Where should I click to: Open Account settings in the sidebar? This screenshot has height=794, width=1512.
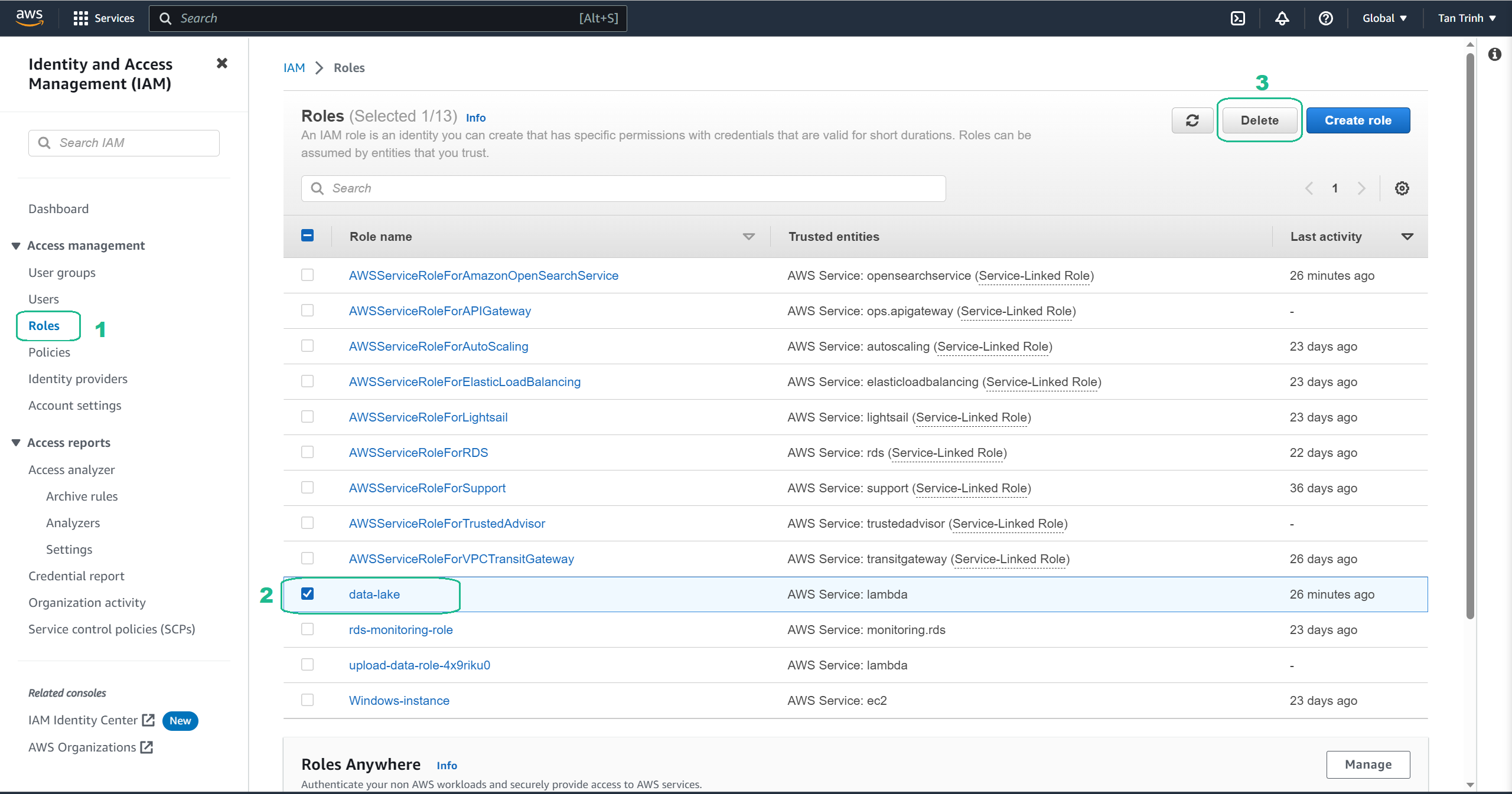click(75, 406)
